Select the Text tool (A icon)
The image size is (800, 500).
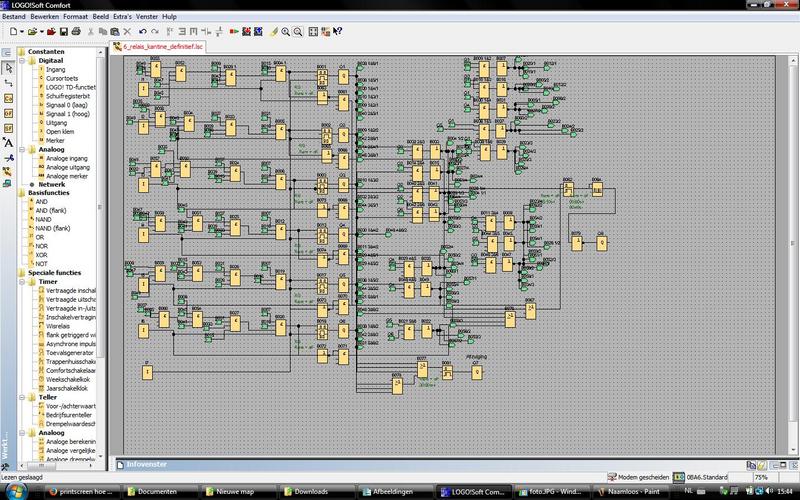(8, 142)
